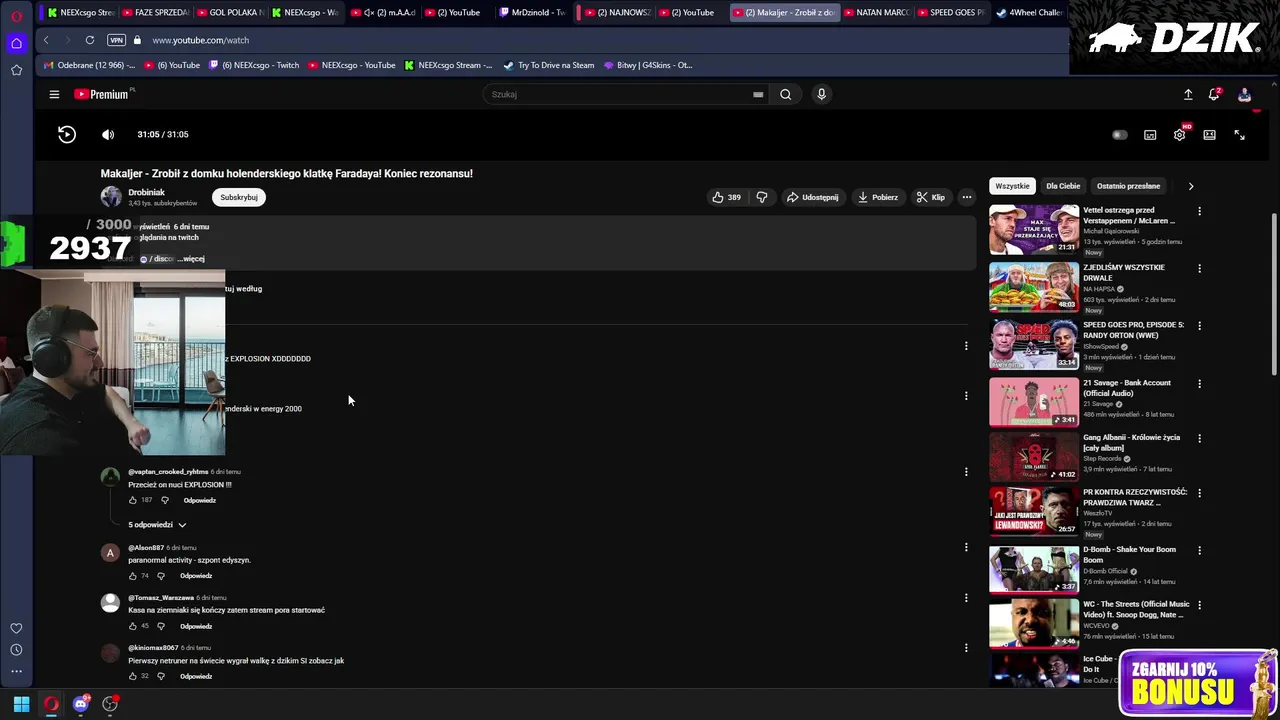The height and width of the screenshot is (720, 1280).
Task: Like the @Tomasz_Warszawa comment
Action: click(132, 626)
